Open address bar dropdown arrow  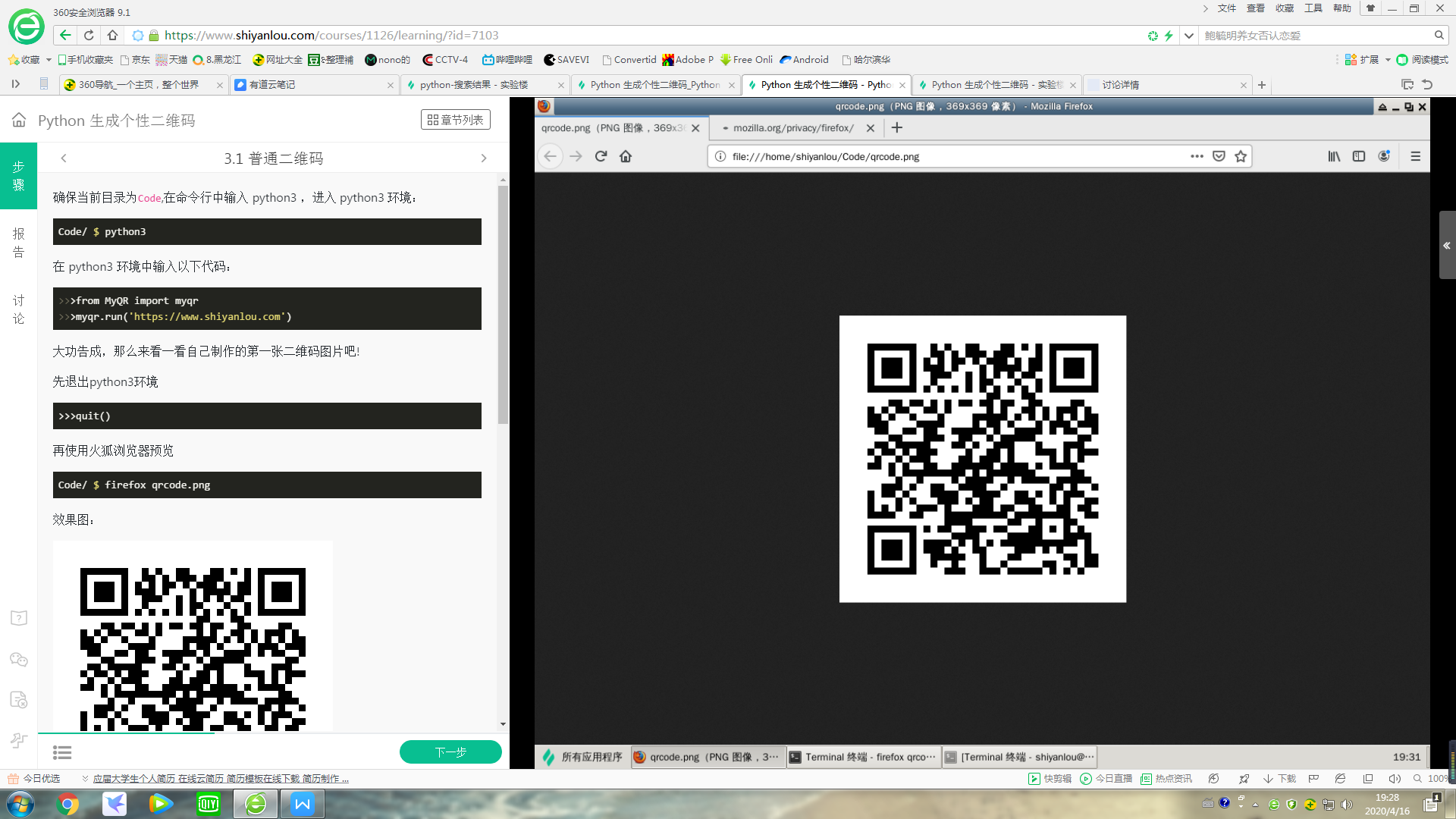[1189, 35]
